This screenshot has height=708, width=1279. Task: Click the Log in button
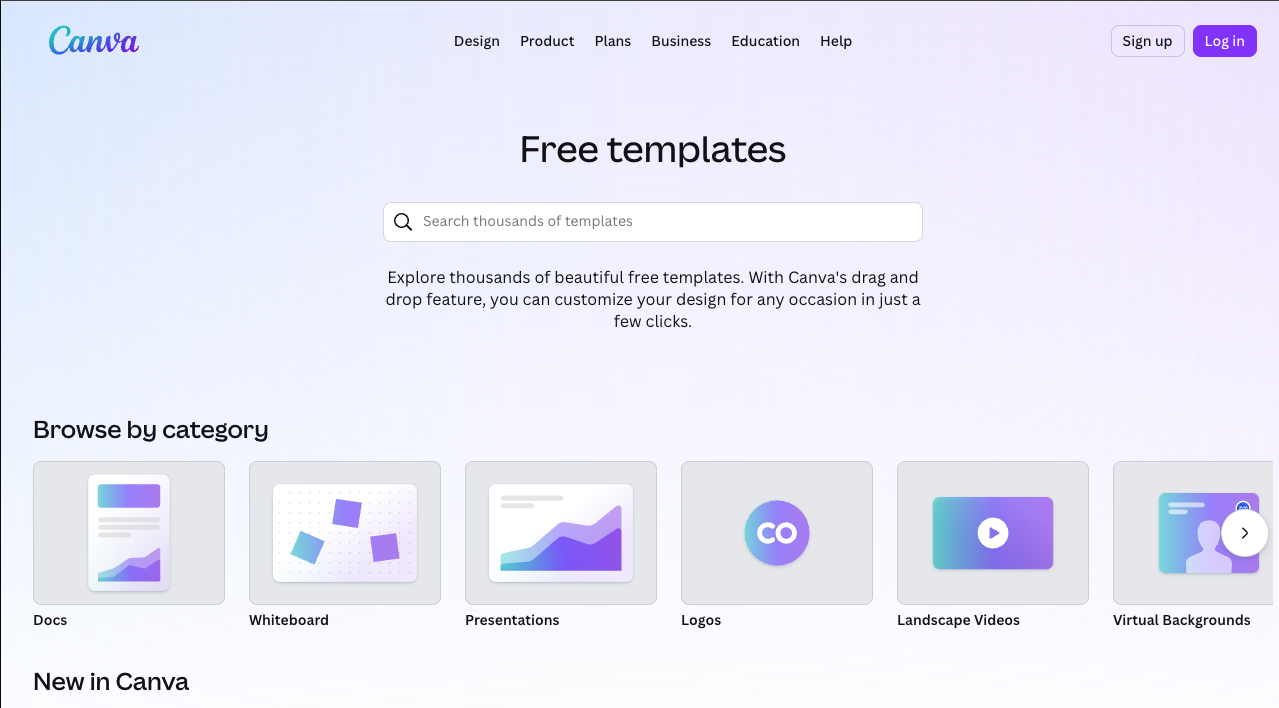[1224, 41]
